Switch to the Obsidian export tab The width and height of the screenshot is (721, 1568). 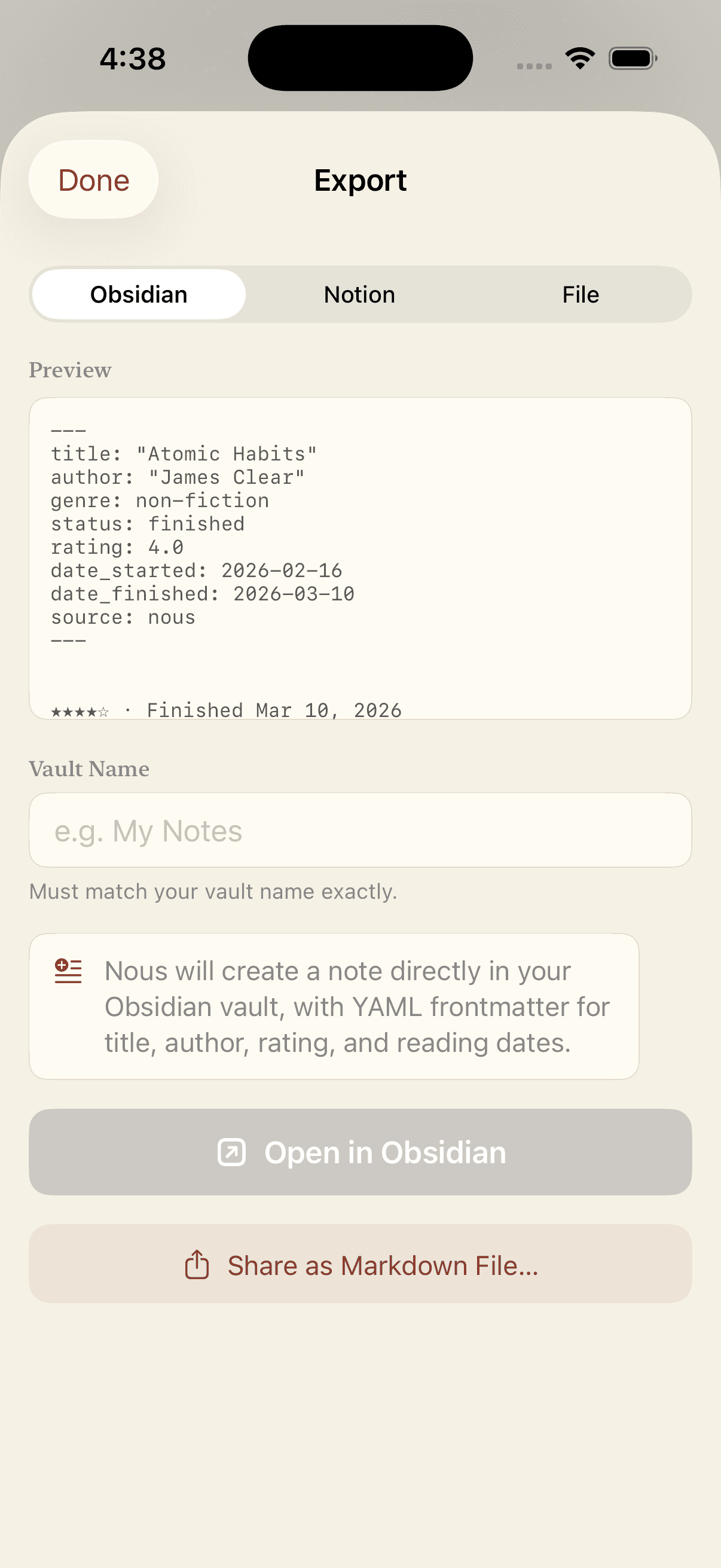coord(139,295)
